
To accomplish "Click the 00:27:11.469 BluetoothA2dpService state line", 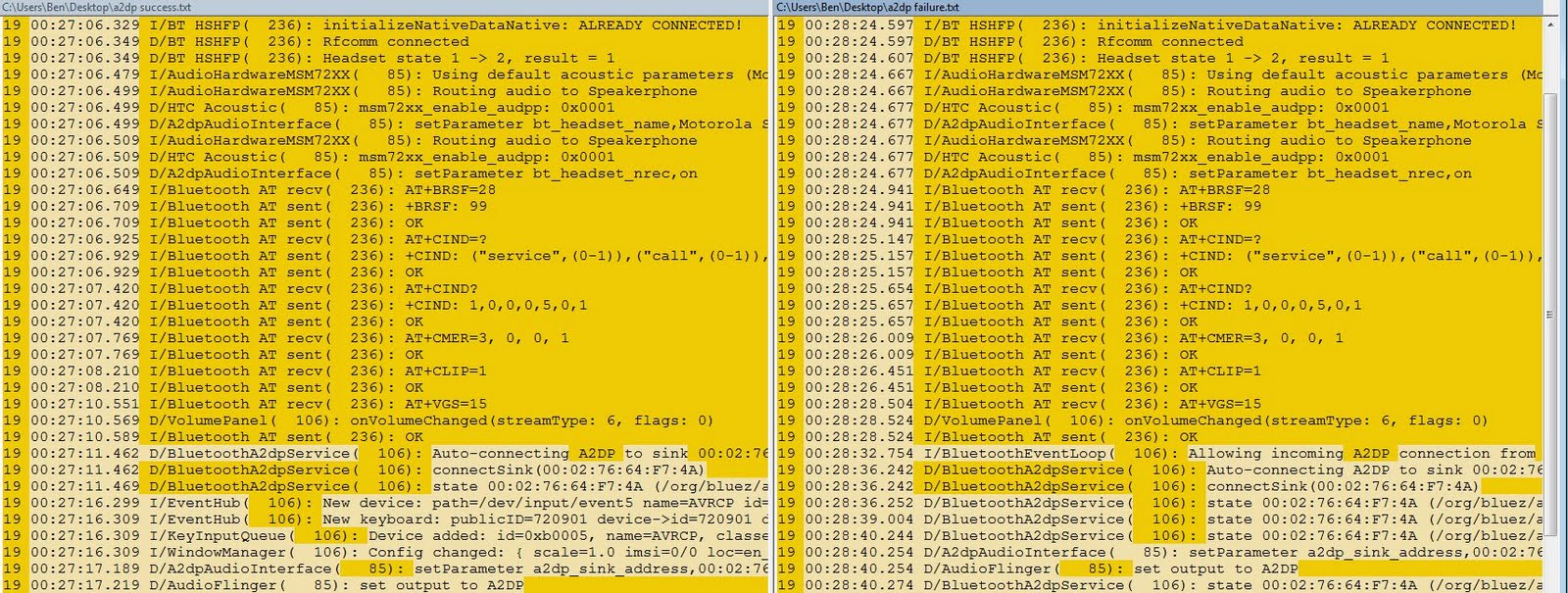I will (384, 486).
